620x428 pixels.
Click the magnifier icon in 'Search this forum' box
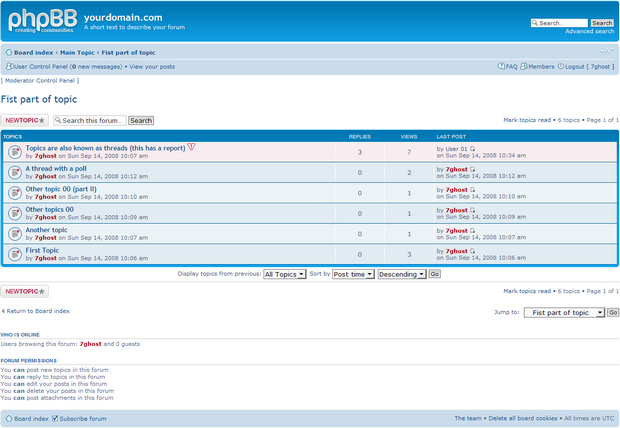58,120
